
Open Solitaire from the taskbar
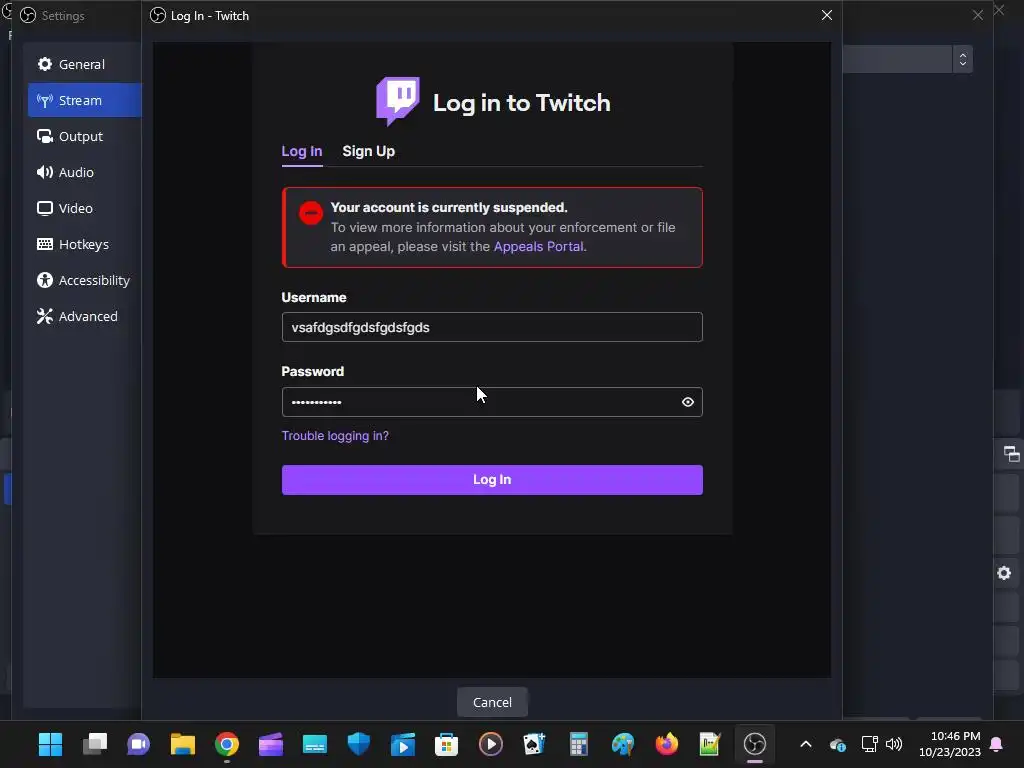coord(534,744)
